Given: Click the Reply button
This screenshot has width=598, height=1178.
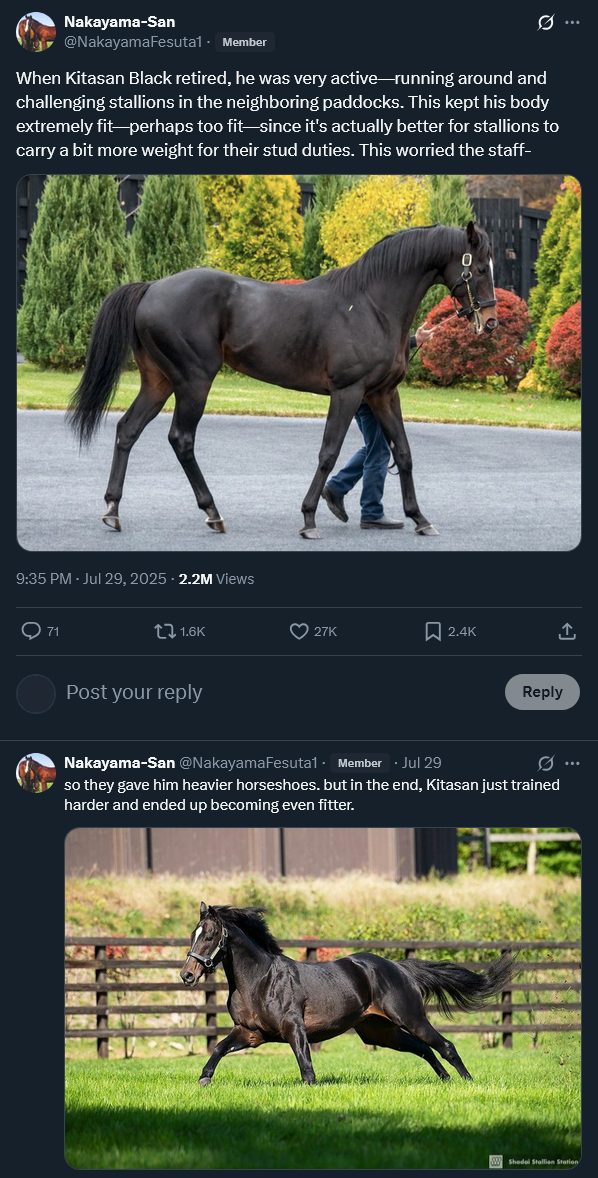Looking at the screenshot, I should [542, 692].
